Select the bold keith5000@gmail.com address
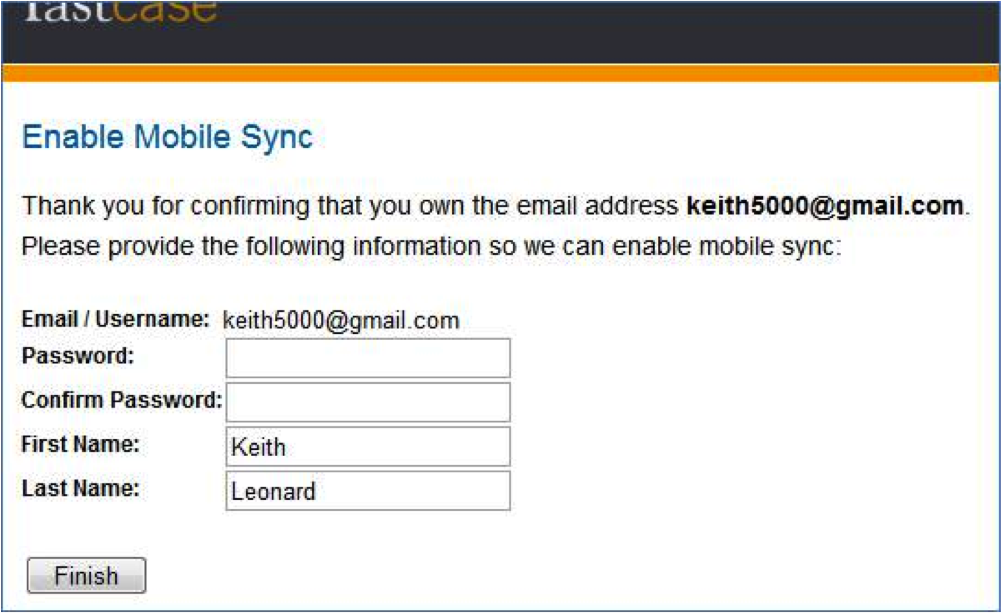Screen dimensions: 1001x613 [x=825, y=207]
